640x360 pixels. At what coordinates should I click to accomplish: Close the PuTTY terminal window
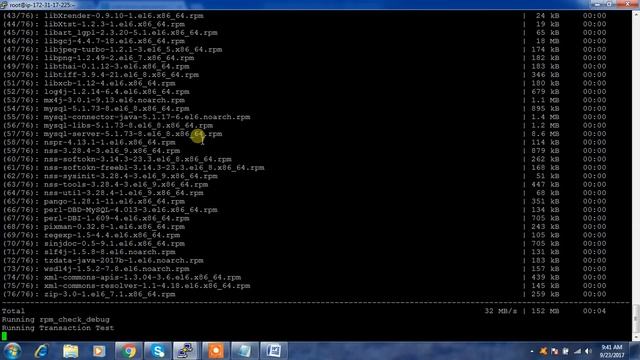click(627, 4)
